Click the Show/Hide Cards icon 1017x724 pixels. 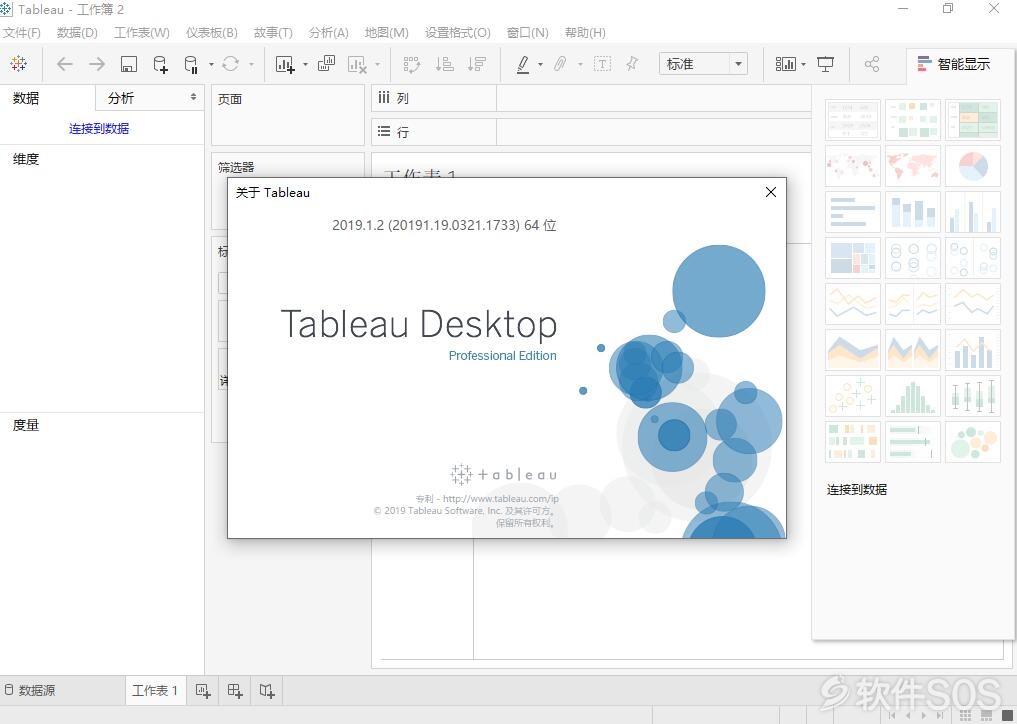(785, 64)
